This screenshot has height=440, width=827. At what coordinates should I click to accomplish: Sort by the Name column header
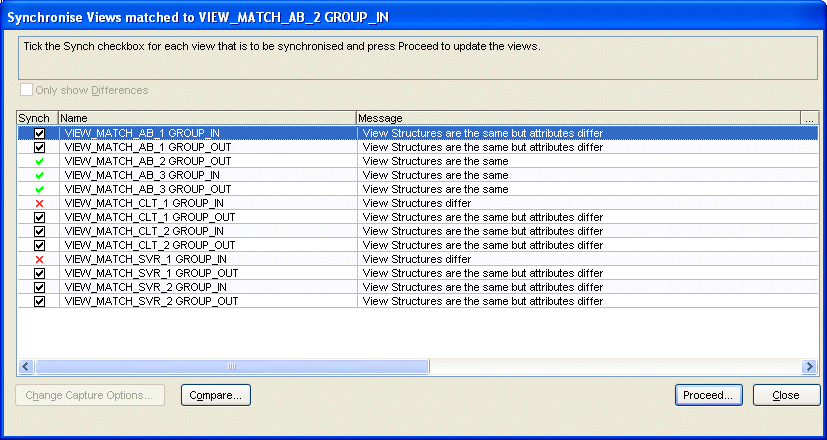206,118
